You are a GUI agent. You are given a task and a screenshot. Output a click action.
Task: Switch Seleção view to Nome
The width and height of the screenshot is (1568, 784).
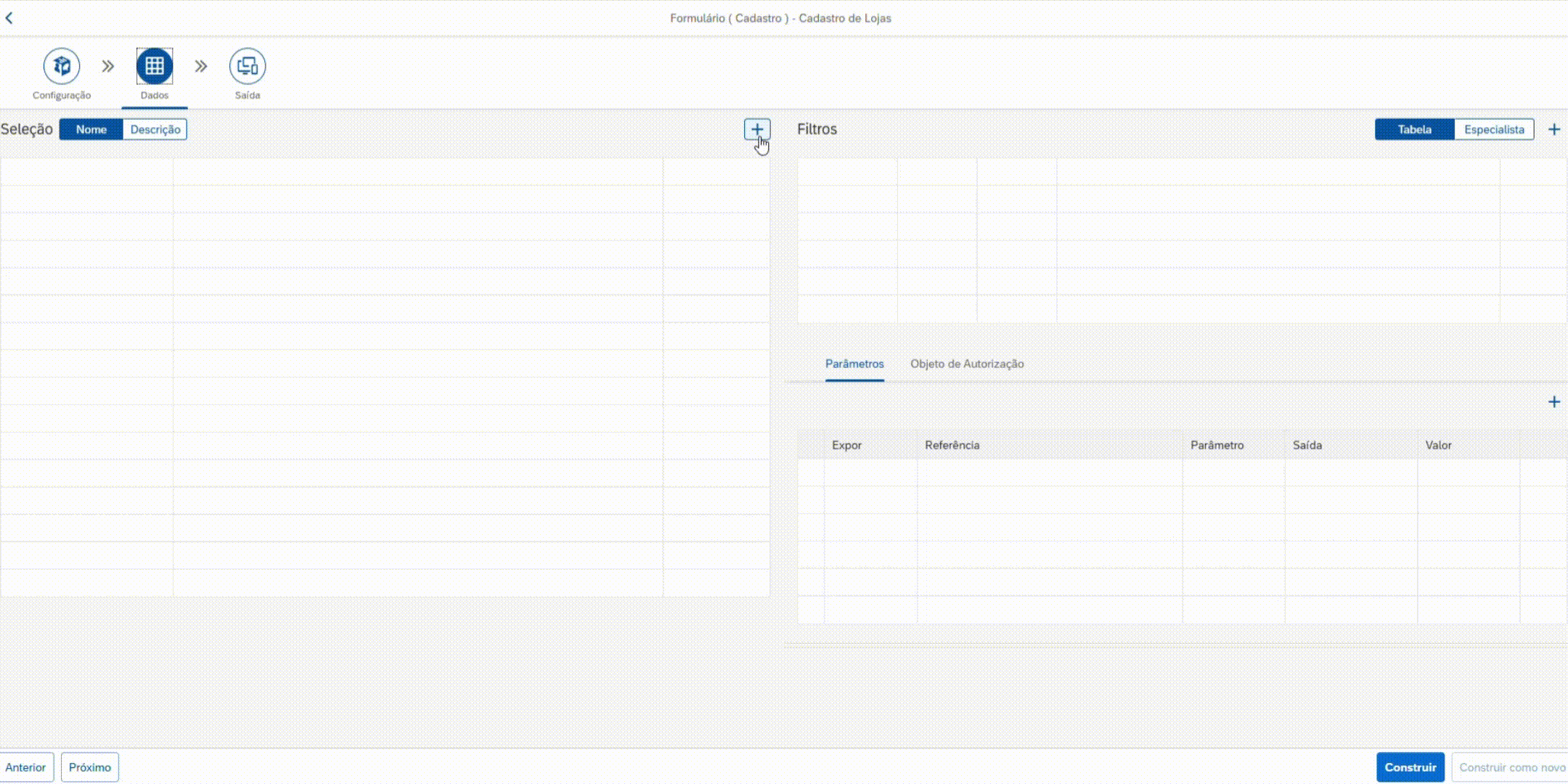pyautogui.click(x=91, y=129)
